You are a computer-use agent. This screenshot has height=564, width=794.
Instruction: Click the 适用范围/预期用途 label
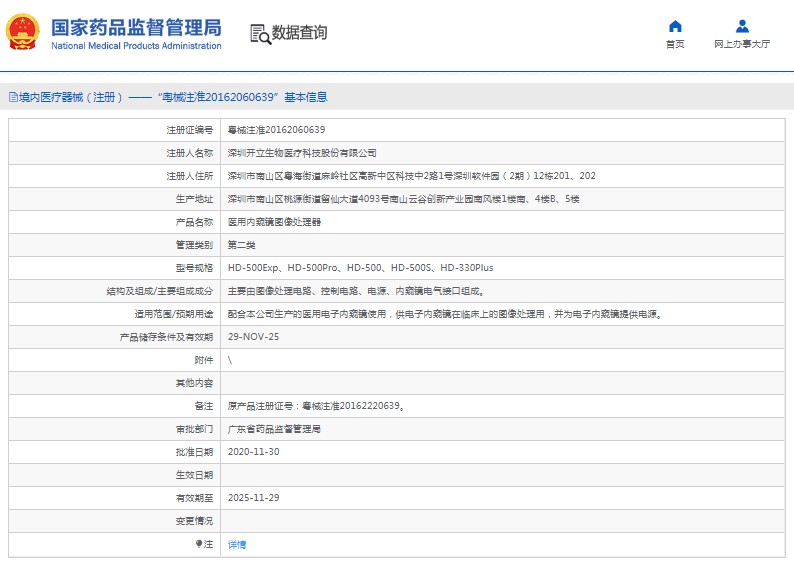click(x=174, y=314)
